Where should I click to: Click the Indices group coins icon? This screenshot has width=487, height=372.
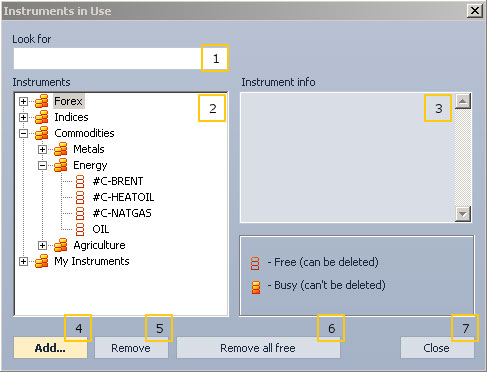[42, 117]
